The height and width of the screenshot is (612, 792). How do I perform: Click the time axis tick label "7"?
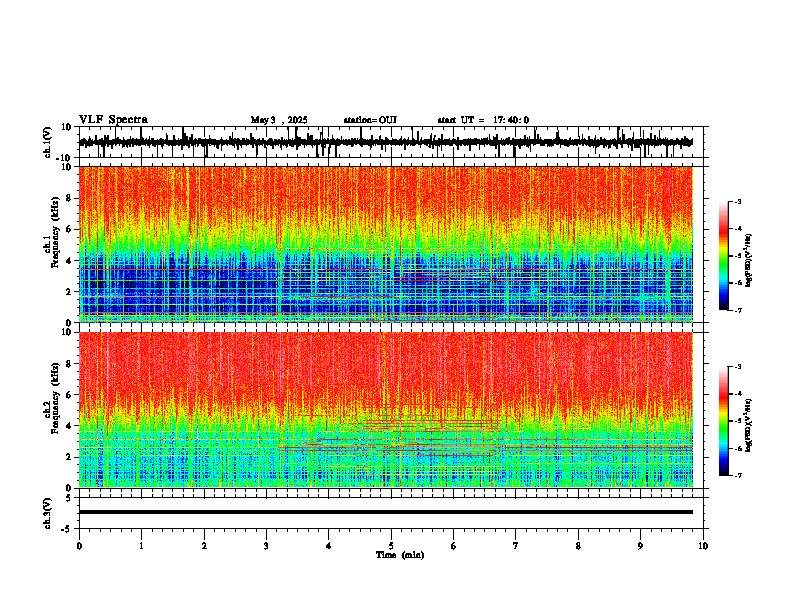[516, 546]
